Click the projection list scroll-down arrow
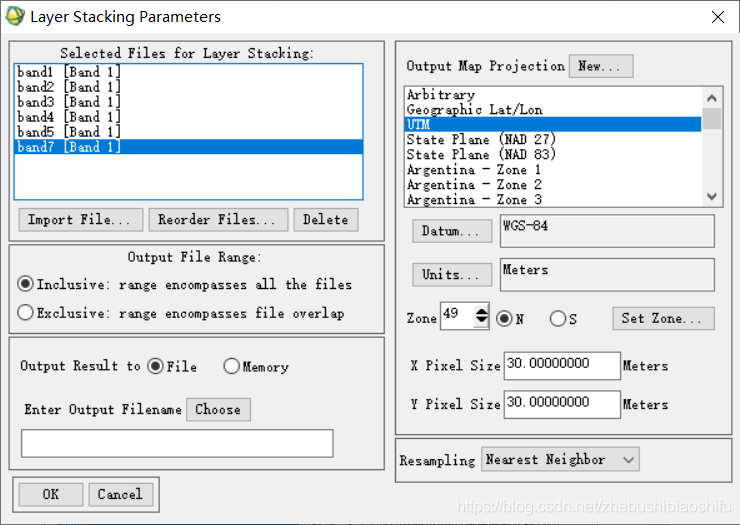This screenshot has height=525, width=740. click(x=712, y=196)
